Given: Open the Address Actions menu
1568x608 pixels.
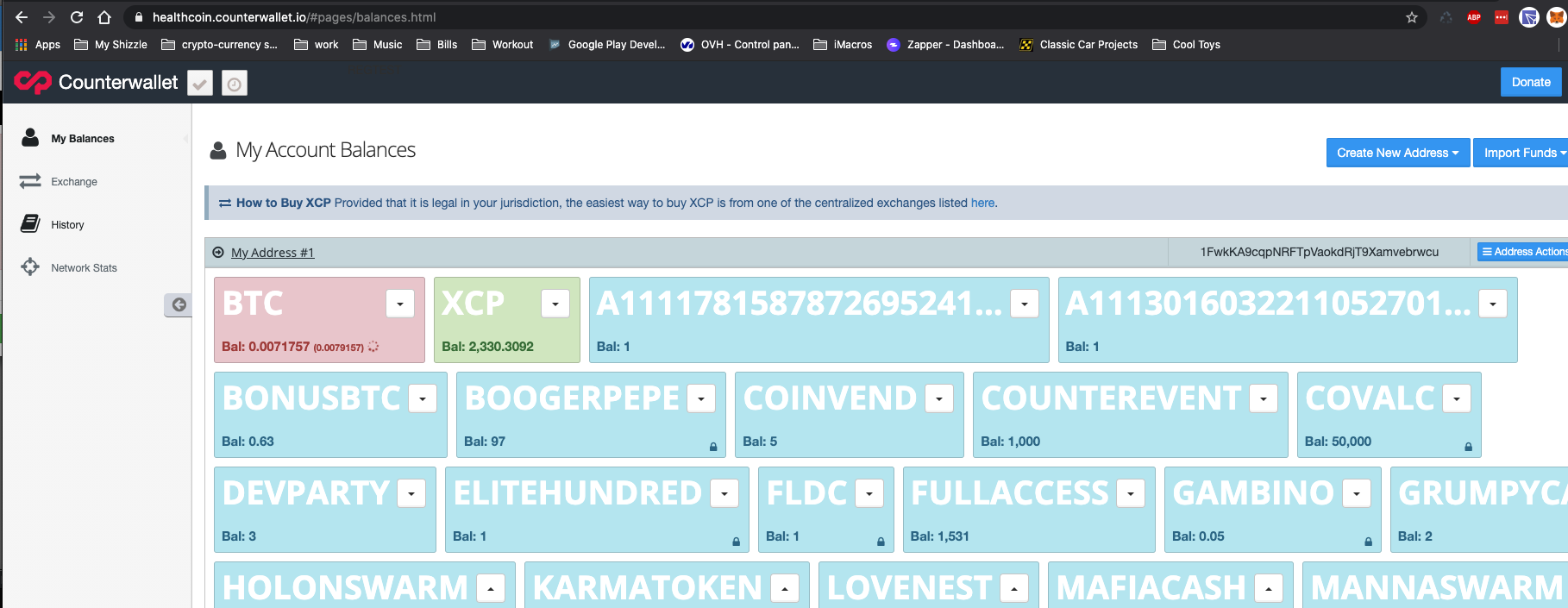Looking at the screenshot, I should 1524,252.
